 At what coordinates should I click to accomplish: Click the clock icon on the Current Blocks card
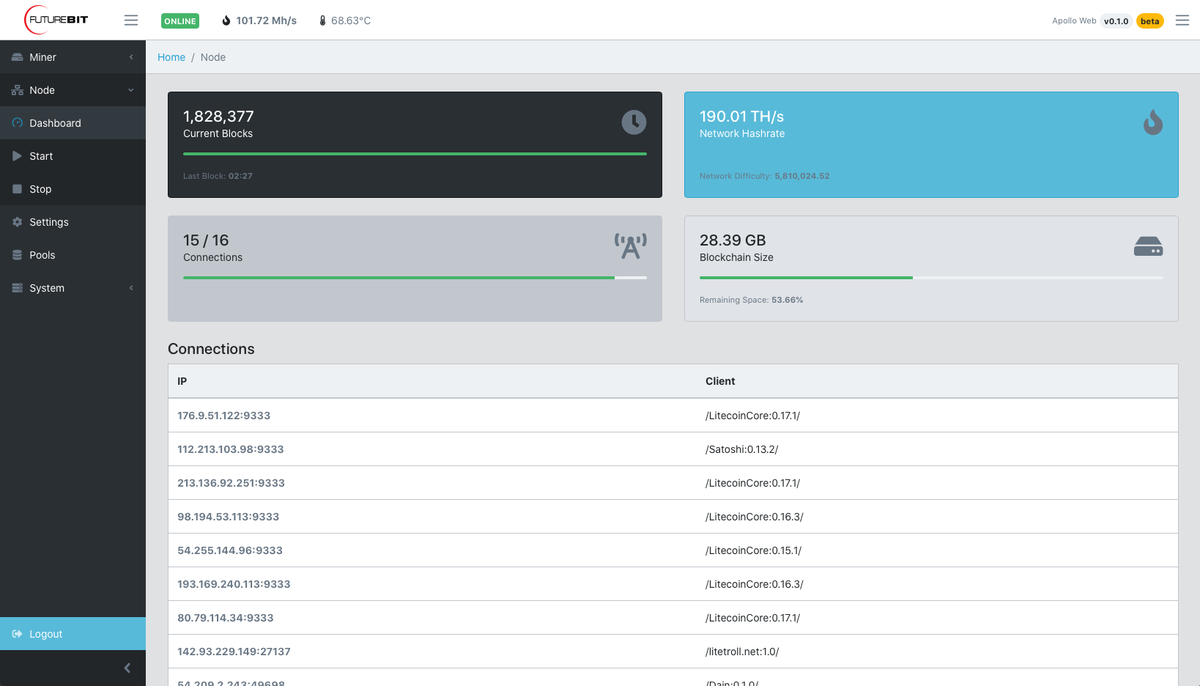(634, 122)
